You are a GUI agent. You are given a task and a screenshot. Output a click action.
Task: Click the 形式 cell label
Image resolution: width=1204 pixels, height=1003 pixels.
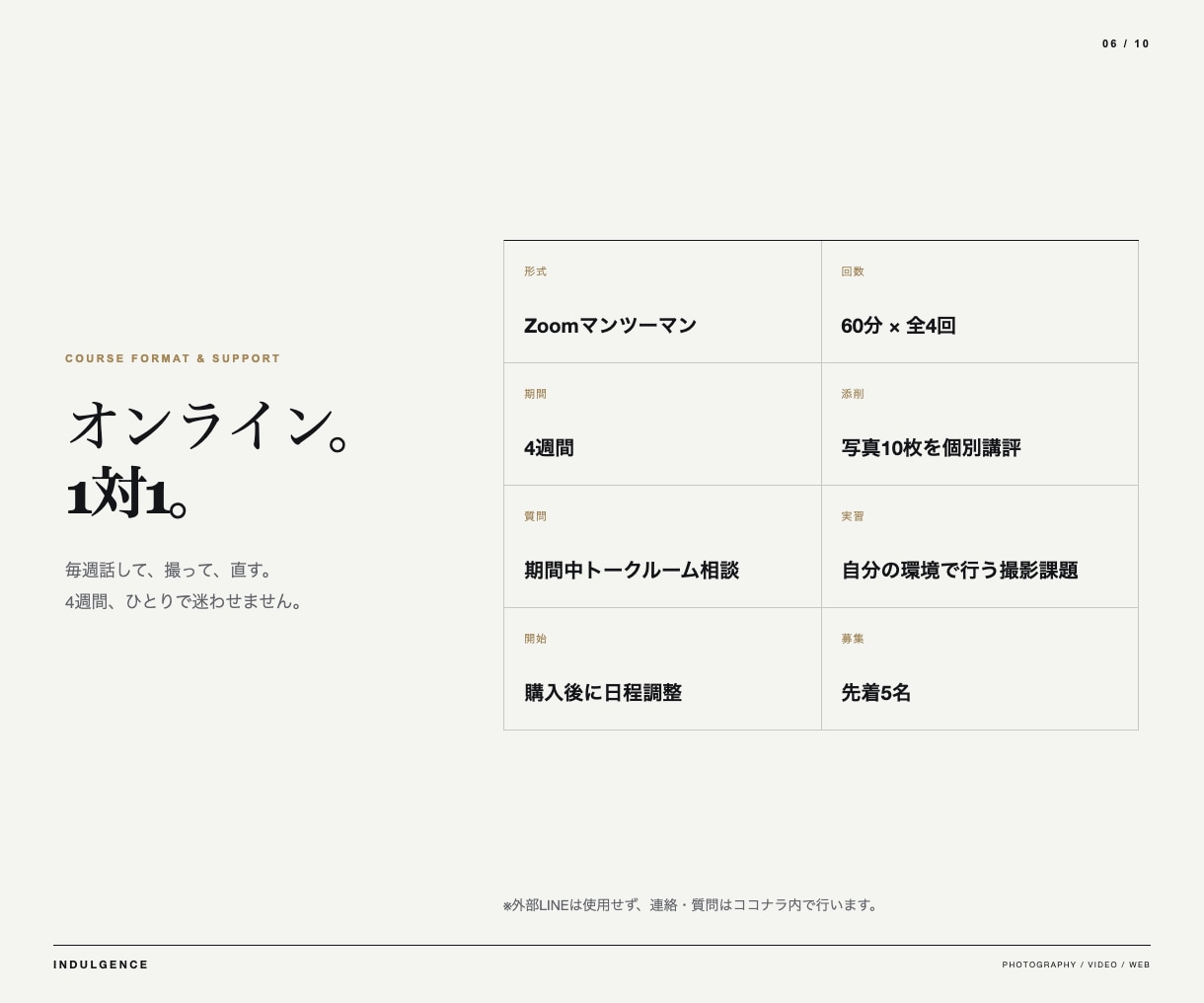(535, 271)
